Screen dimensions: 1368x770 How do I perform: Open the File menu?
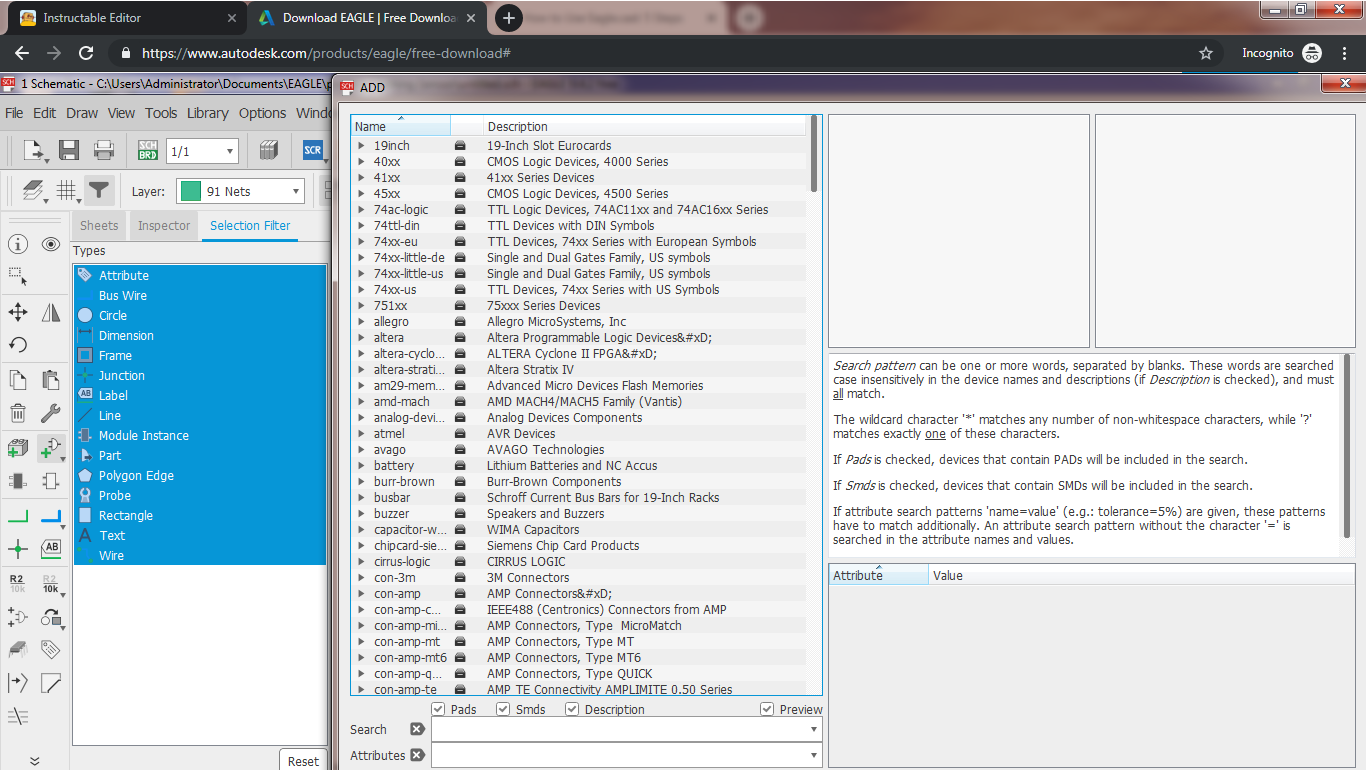(14, 113)
